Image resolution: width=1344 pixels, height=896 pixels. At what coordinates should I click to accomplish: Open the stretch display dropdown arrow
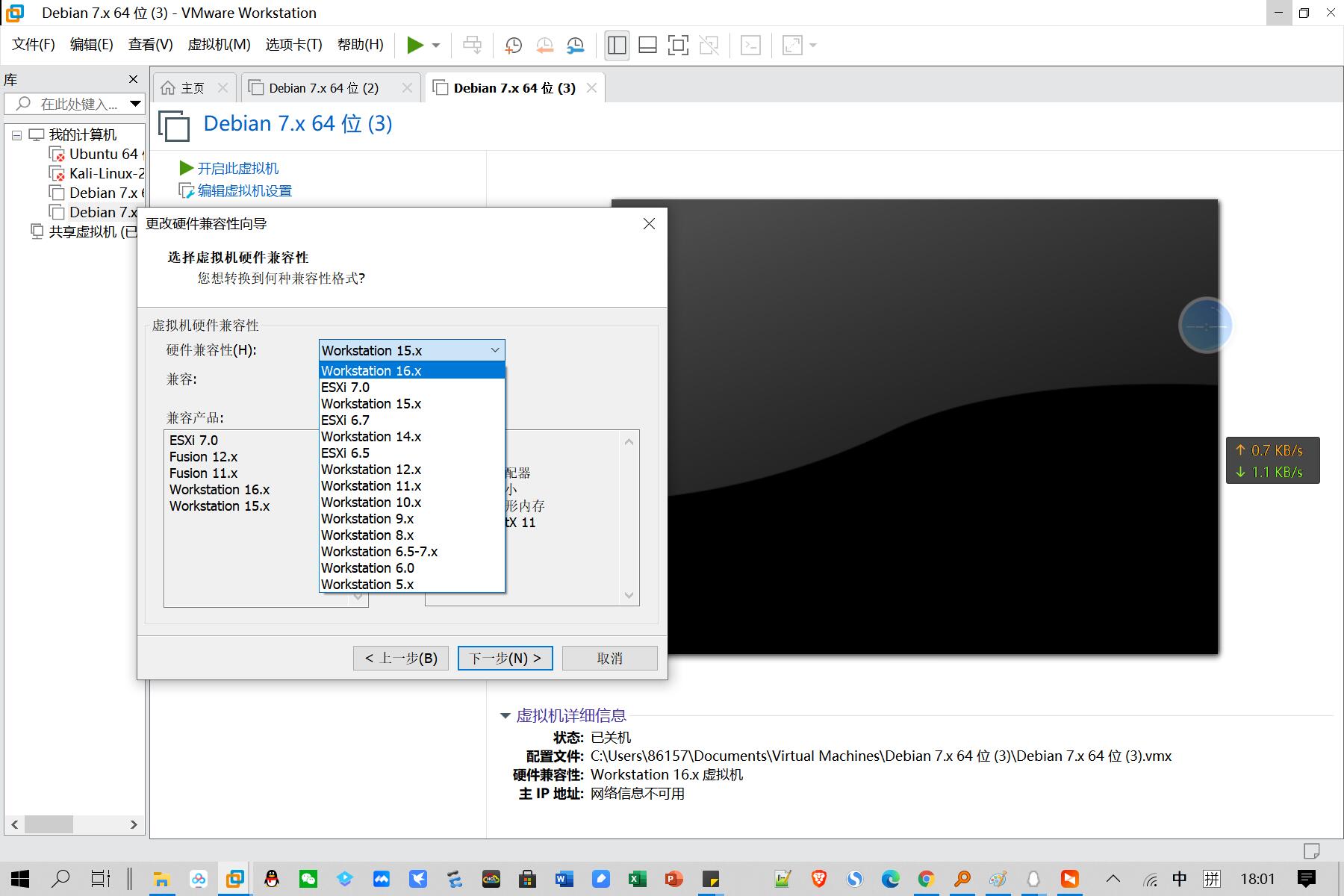(813, 46)
